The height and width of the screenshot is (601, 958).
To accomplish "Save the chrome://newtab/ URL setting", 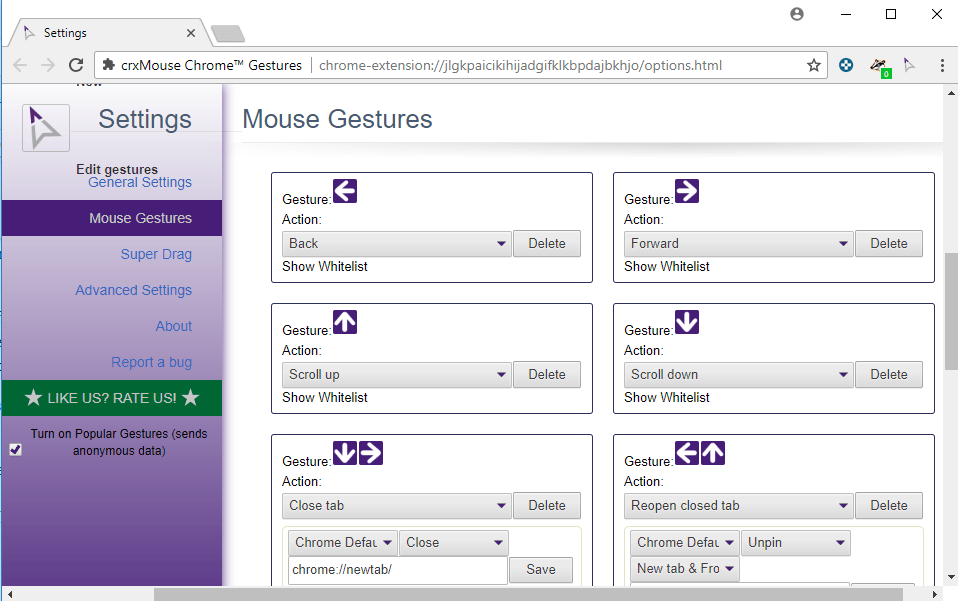I will click(540, 569).
